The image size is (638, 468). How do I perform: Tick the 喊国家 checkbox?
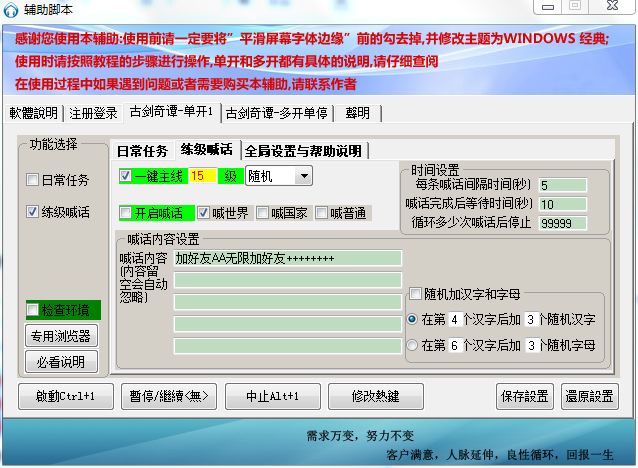tap(263, 213)
